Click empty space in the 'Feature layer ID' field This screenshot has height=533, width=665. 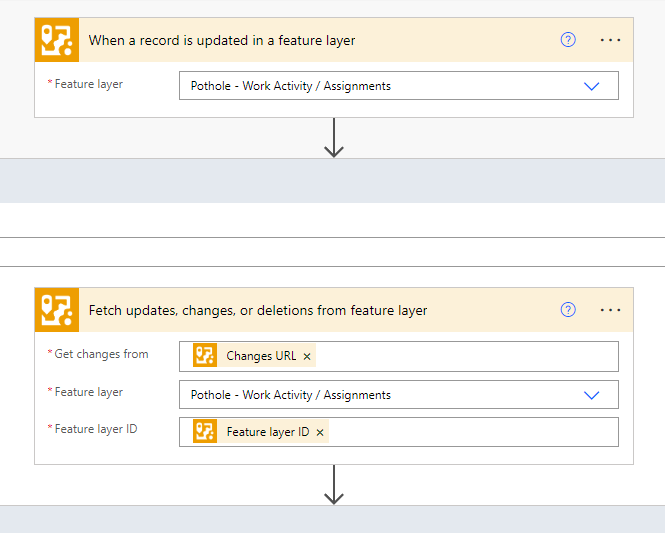tap(470, 432)
